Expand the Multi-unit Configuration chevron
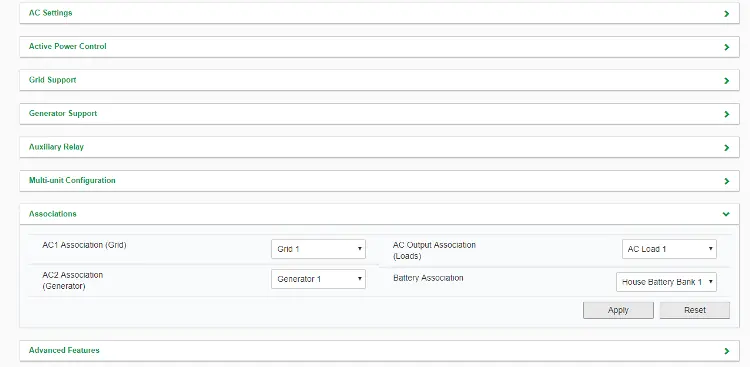The image size is (750, 367). tap(727, 181)
